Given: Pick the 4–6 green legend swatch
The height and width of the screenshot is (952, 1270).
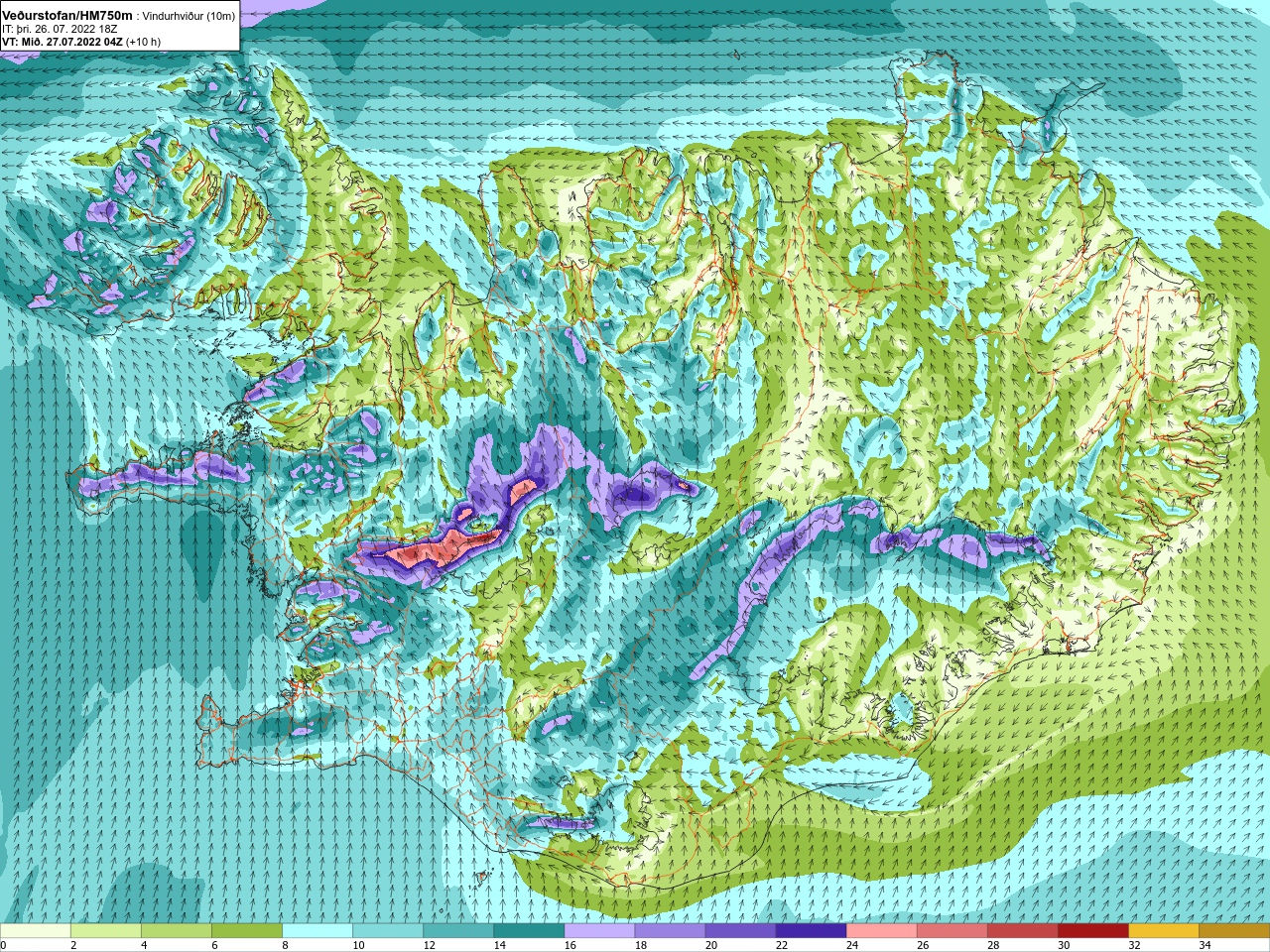Looking at the screenshot, I should (177, 931).
